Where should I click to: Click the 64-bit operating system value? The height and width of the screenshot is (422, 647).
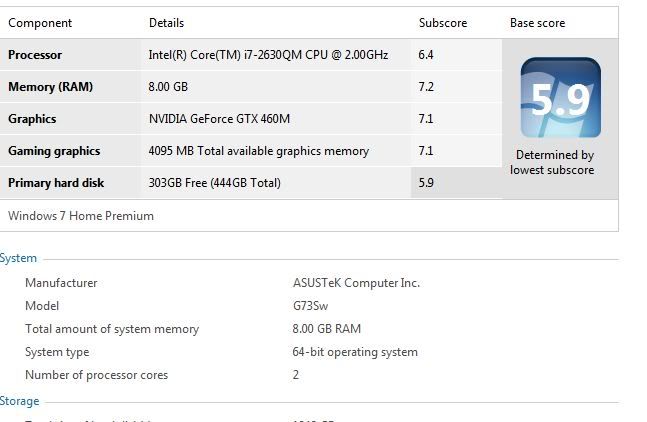[355, 352]
